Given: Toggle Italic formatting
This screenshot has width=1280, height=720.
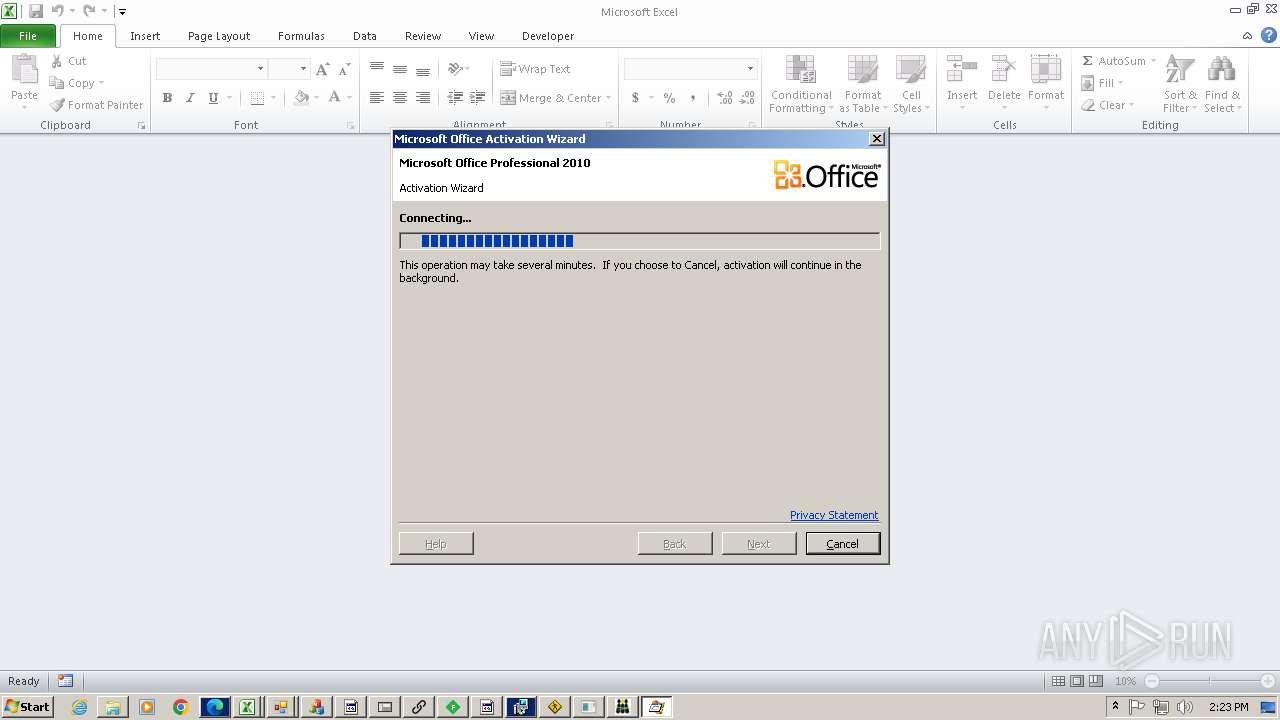Looking at the screenshot, I should tap(190, 98).
